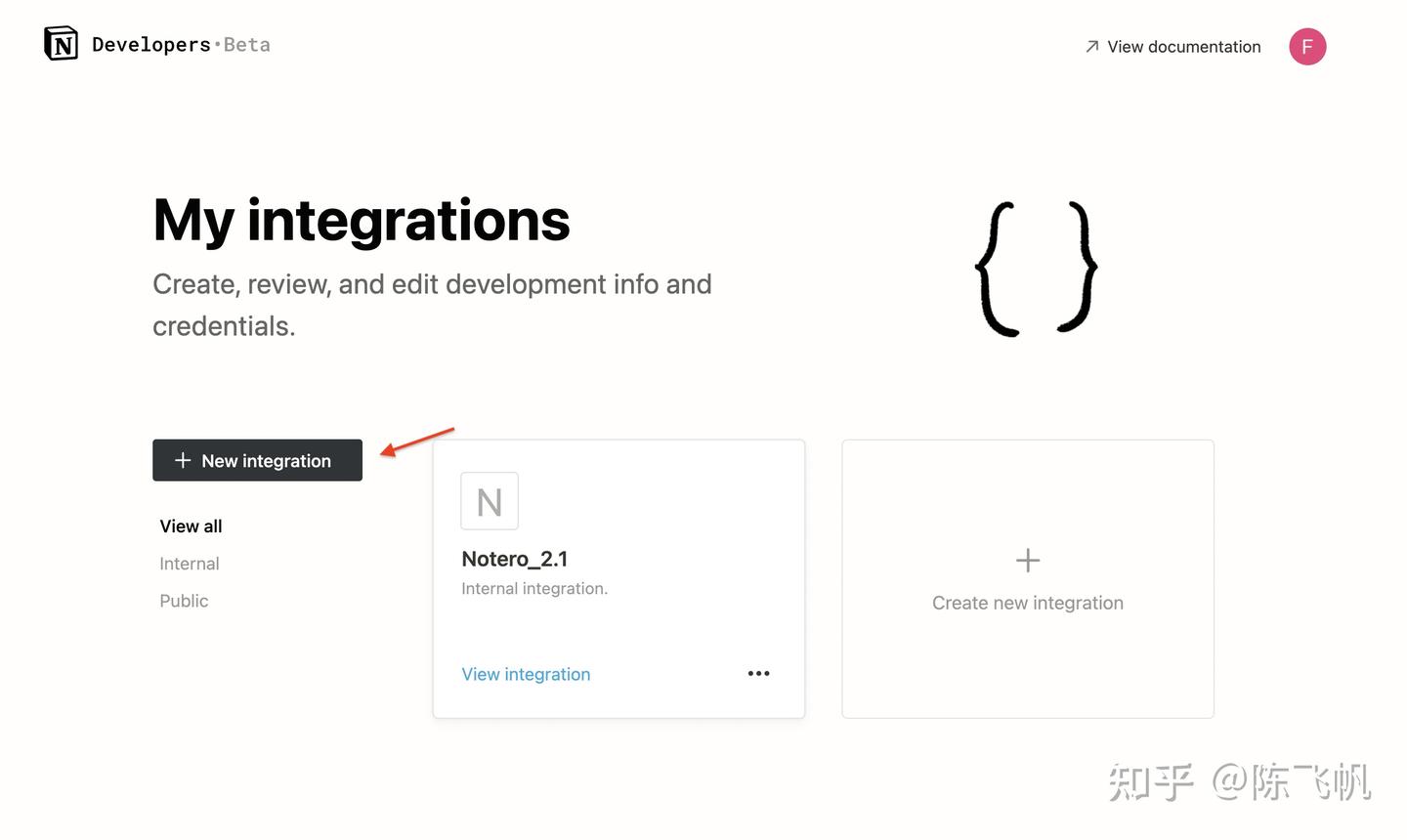Screen dimensions: 1407x840
Task: Open the View integration link
Action: [x=526, y=674]
